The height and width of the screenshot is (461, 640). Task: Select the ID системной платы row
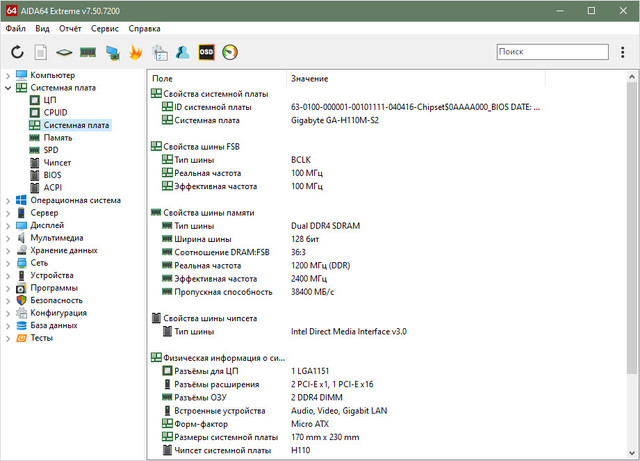coord(351,107)
